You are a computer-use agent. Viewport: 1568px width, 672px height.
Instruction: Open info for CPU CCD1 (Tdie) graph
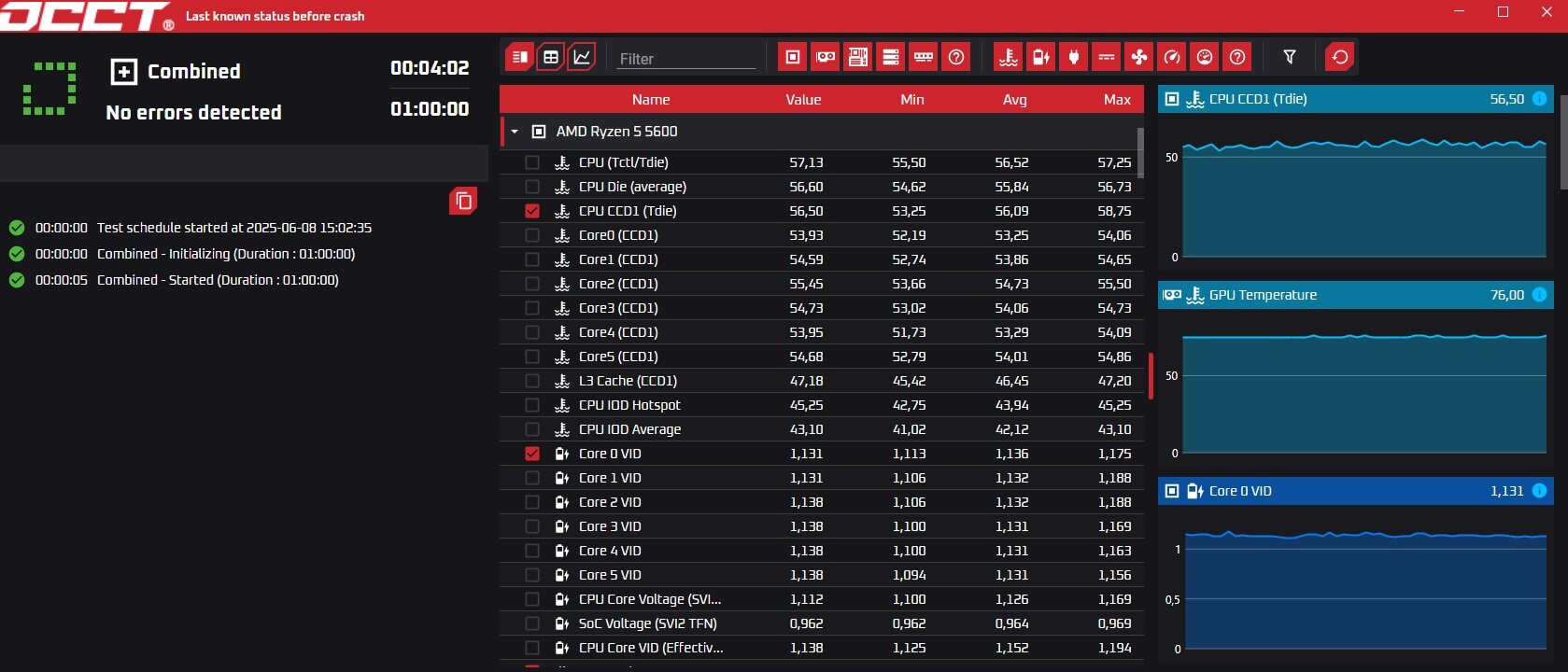tap(1539, 99)
